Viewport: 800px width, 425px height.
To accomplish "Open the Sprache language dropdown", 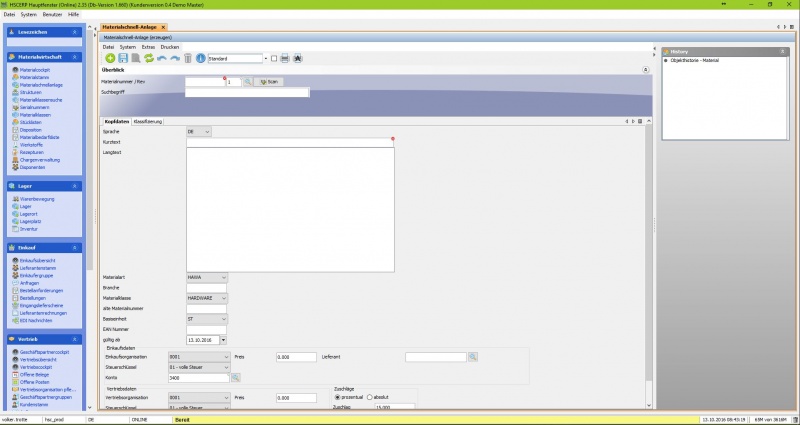I will coord(207,131).
